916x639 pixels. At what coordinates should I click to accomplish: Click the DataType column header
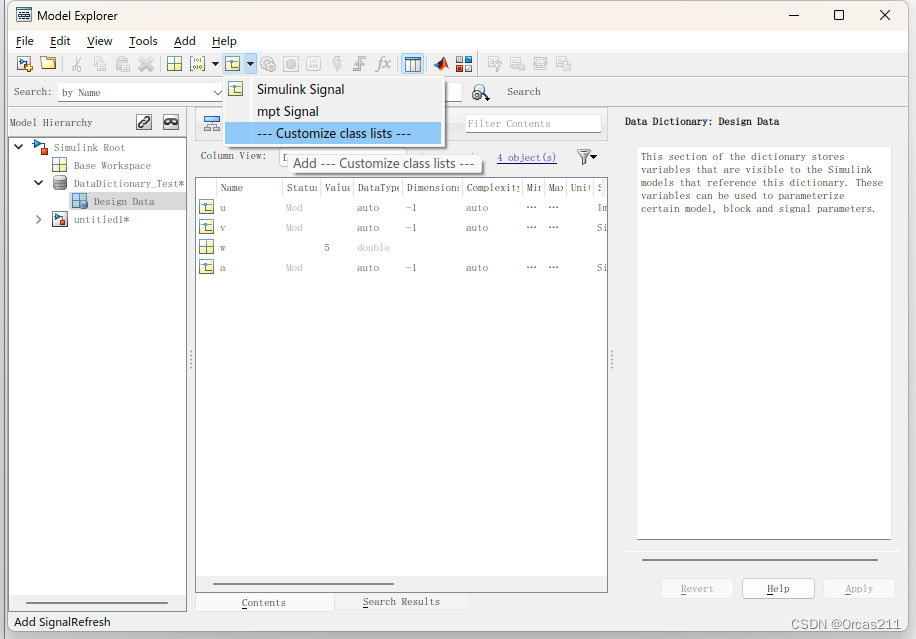pos(379,187)
